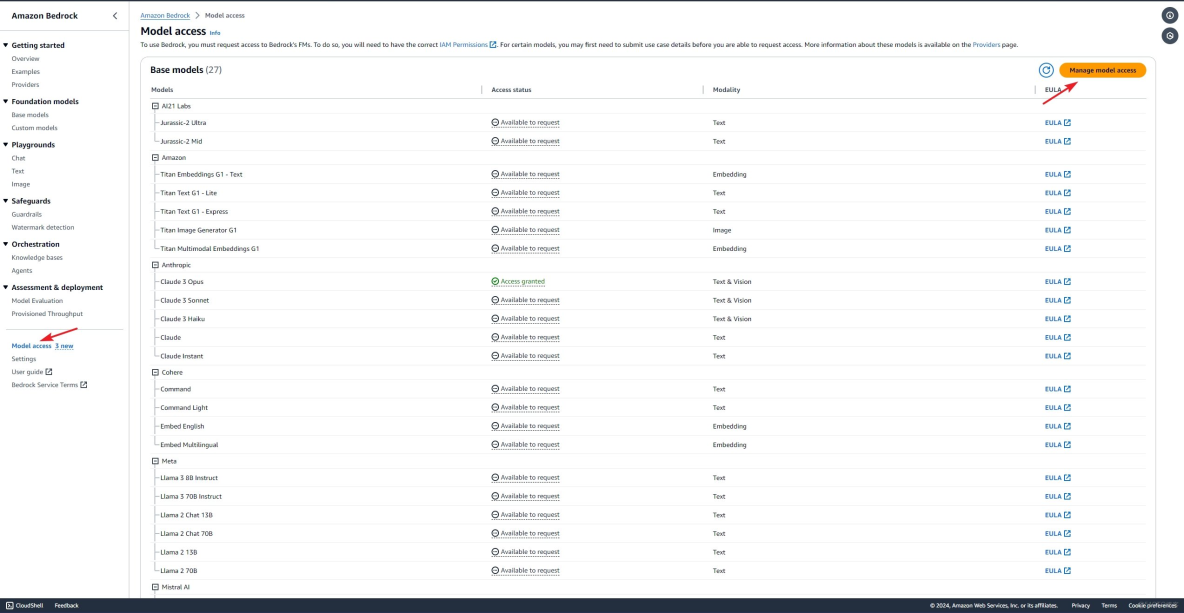Open EULA for Embed Multilingual
1184x613 pixels.
point(1057,445)
